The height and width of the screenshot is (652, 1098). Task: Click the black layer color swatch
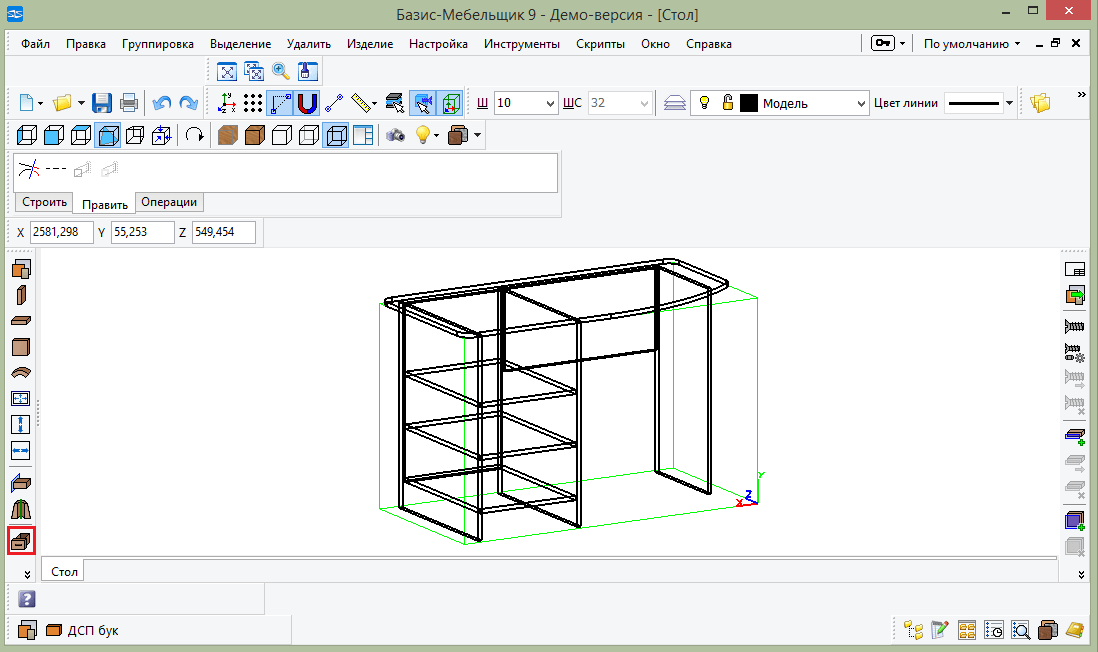point(749,103)
